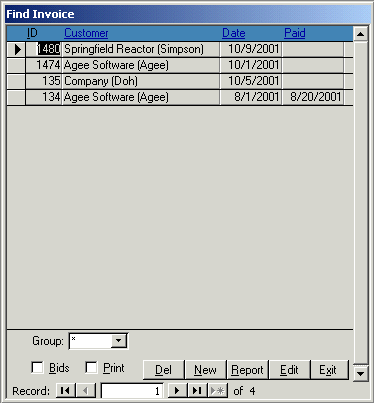Click the empty Paid cell for invoice 1480
Screen dimensions: 374x403
(x=313, y=49)
